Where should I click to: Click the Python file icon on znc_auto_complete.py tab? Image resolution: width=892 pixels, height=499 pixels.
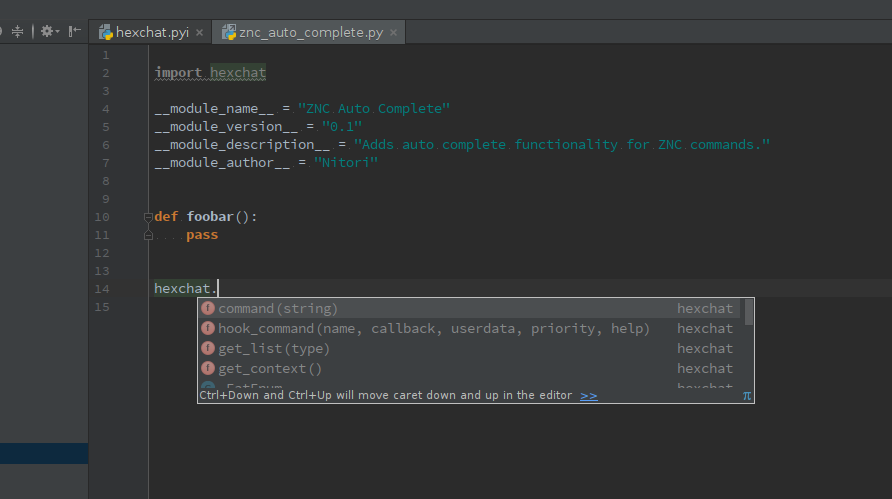coord(229,33)
